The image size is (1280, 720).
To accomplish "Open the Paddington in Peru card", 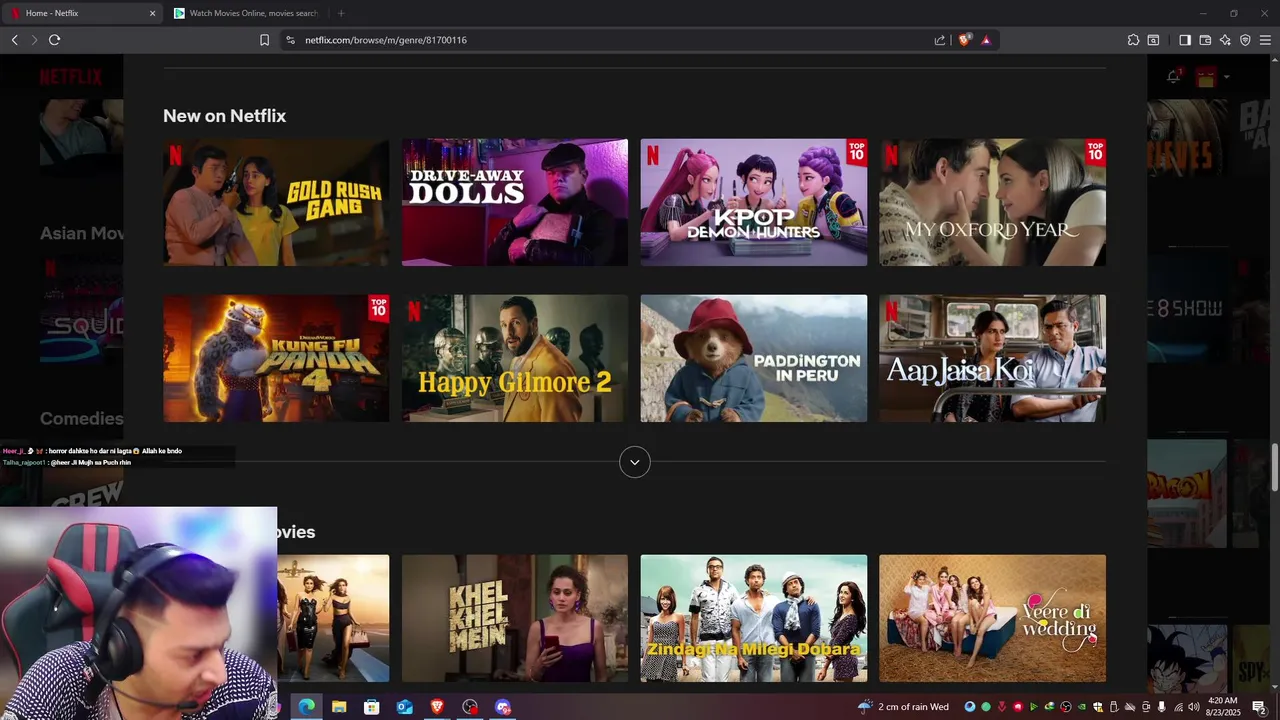I will tap(754, 358).
